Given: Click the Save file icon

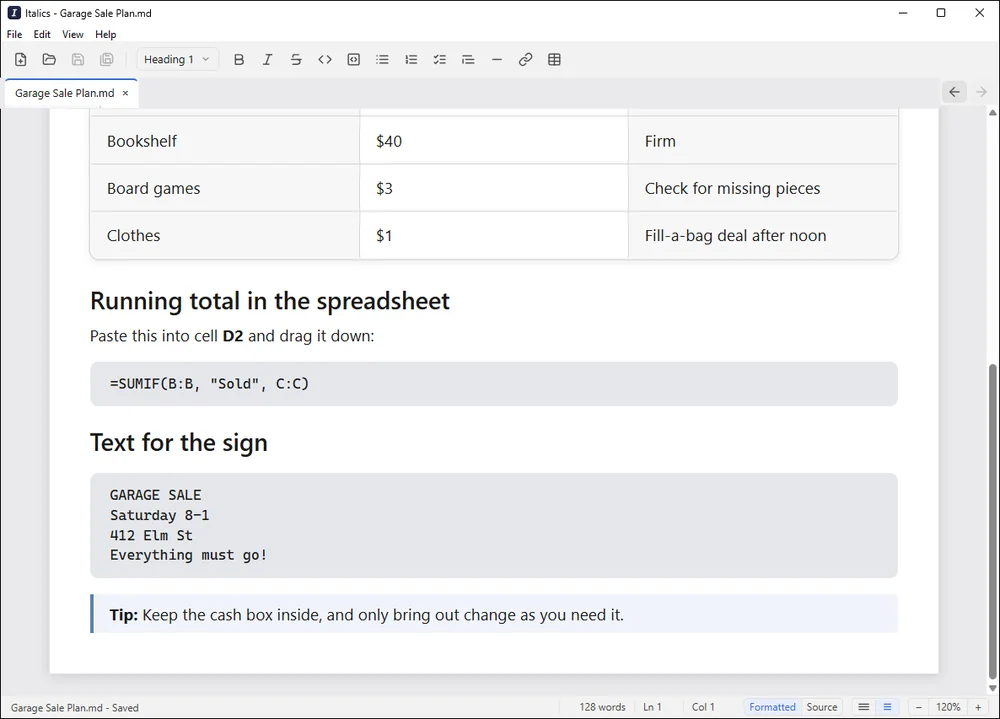Looking at the screenshot, I should 78,59.
